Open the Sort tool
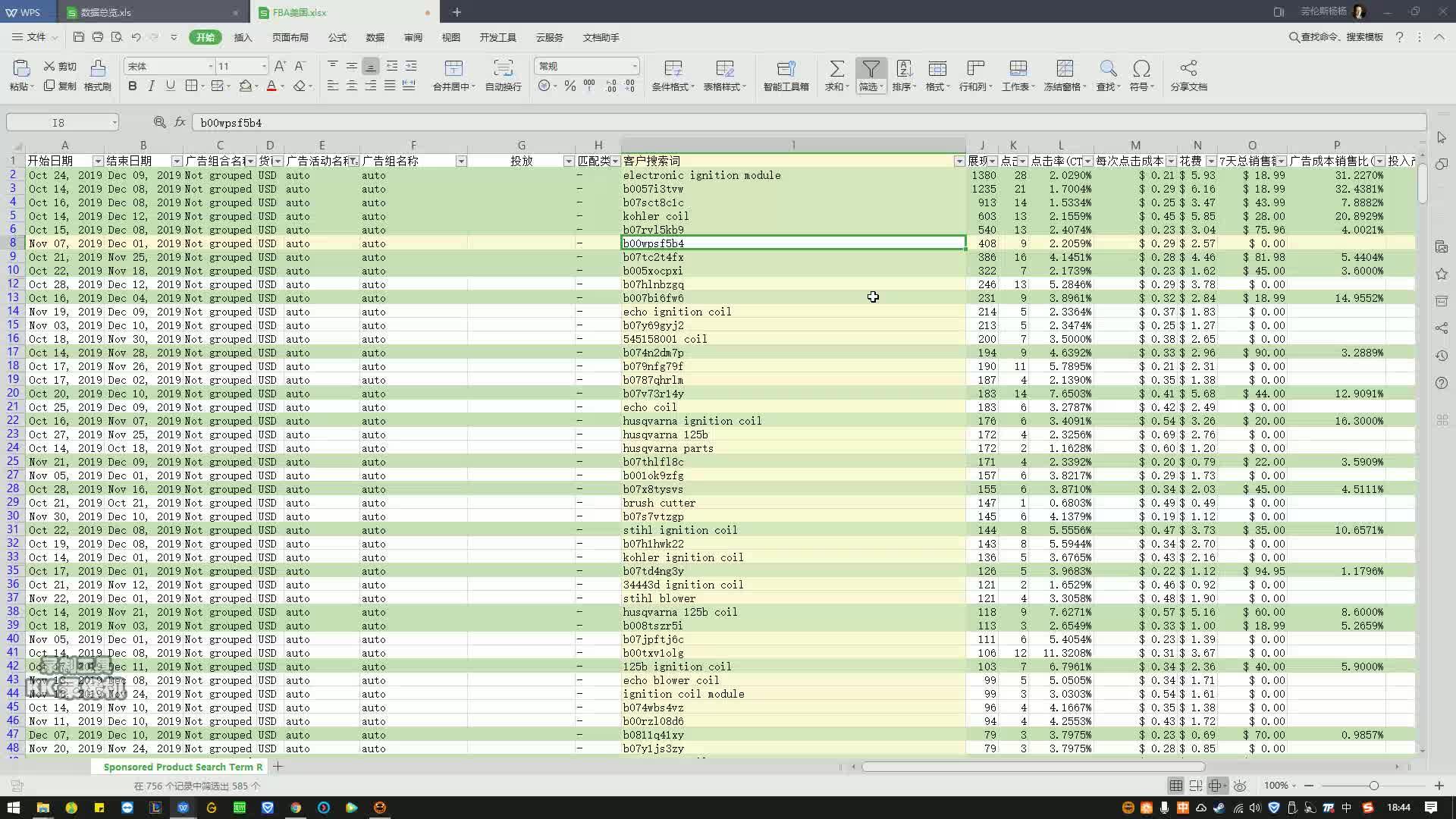This screenshot has height=819, width=1456. (904, 76)
